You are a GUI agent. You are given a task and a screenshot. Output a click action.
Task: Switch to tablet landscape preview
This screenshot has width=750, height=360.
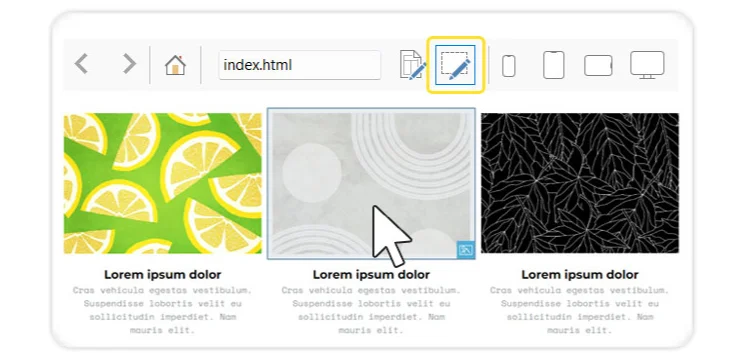tap(598, 65)
